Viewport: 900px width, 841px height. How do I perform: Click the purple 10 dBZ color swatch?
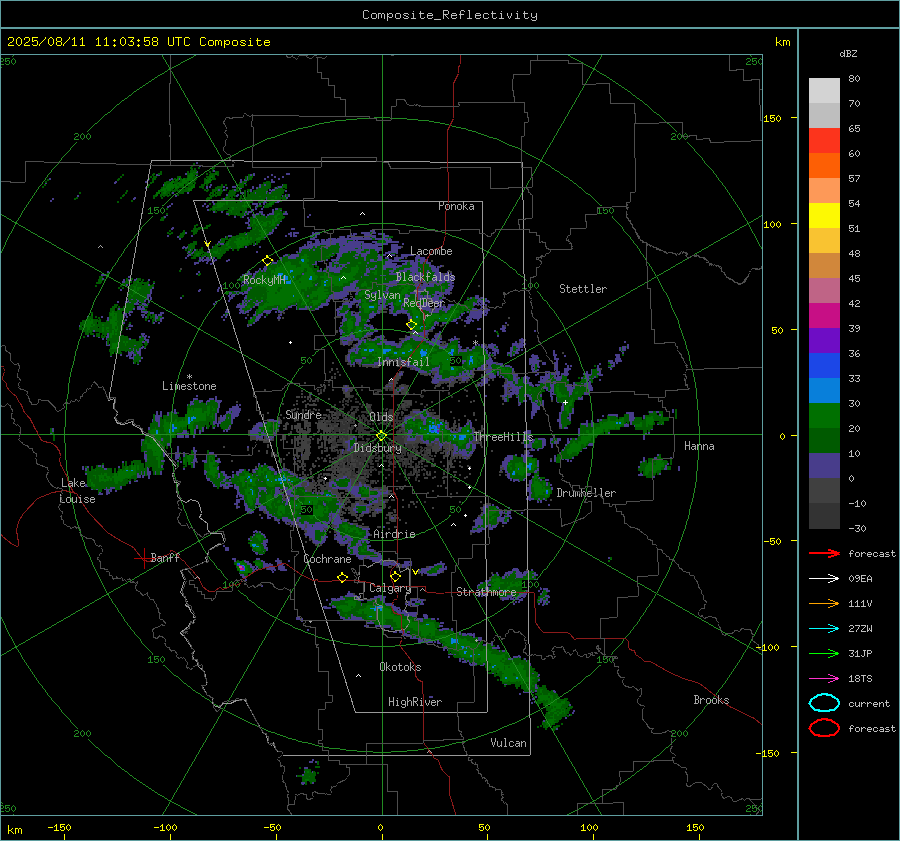[824, 465]
